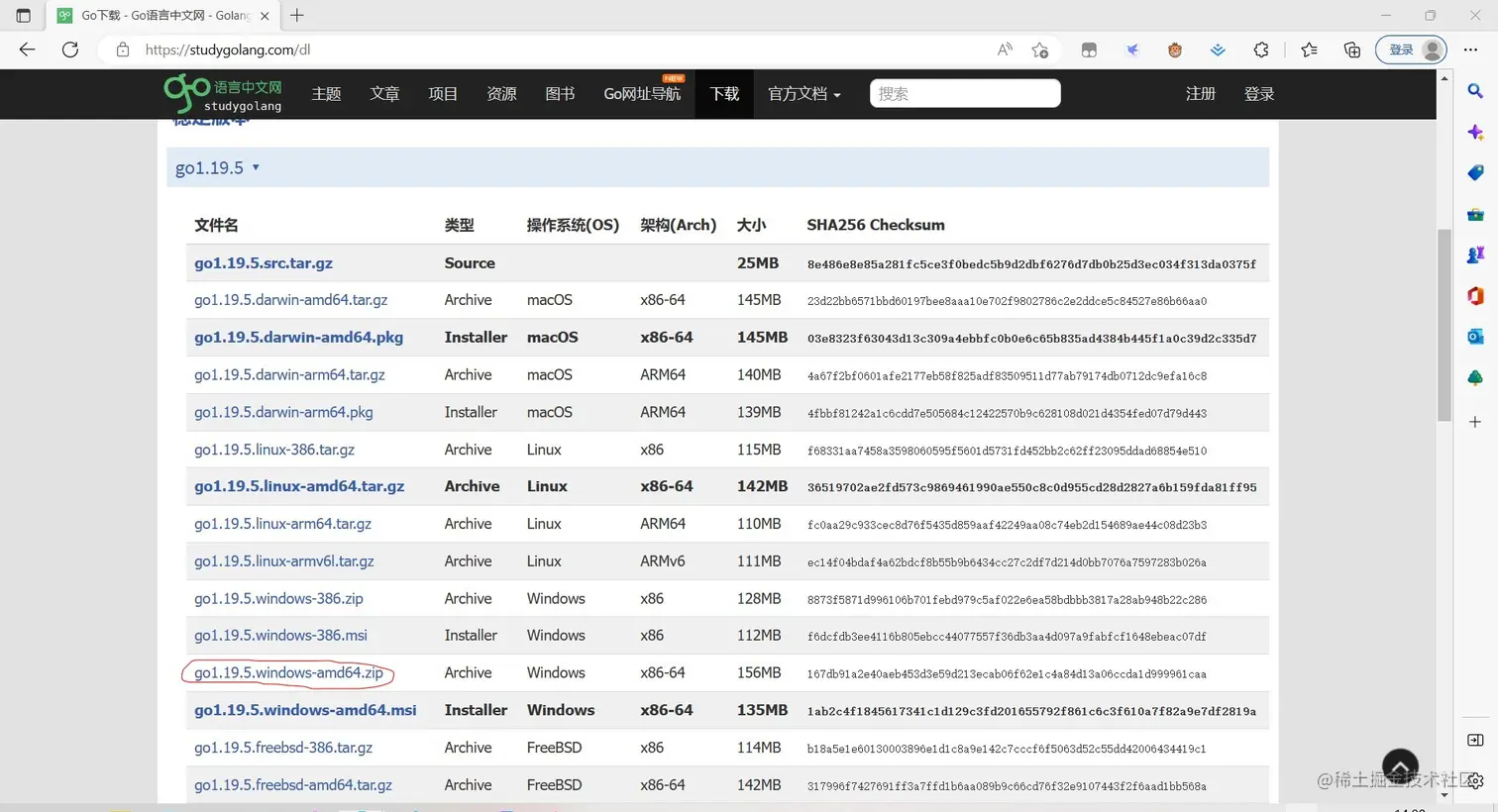Click the sidebar hide/show panel icon
Screen dimensions: 1498x812
(1475, 740)
